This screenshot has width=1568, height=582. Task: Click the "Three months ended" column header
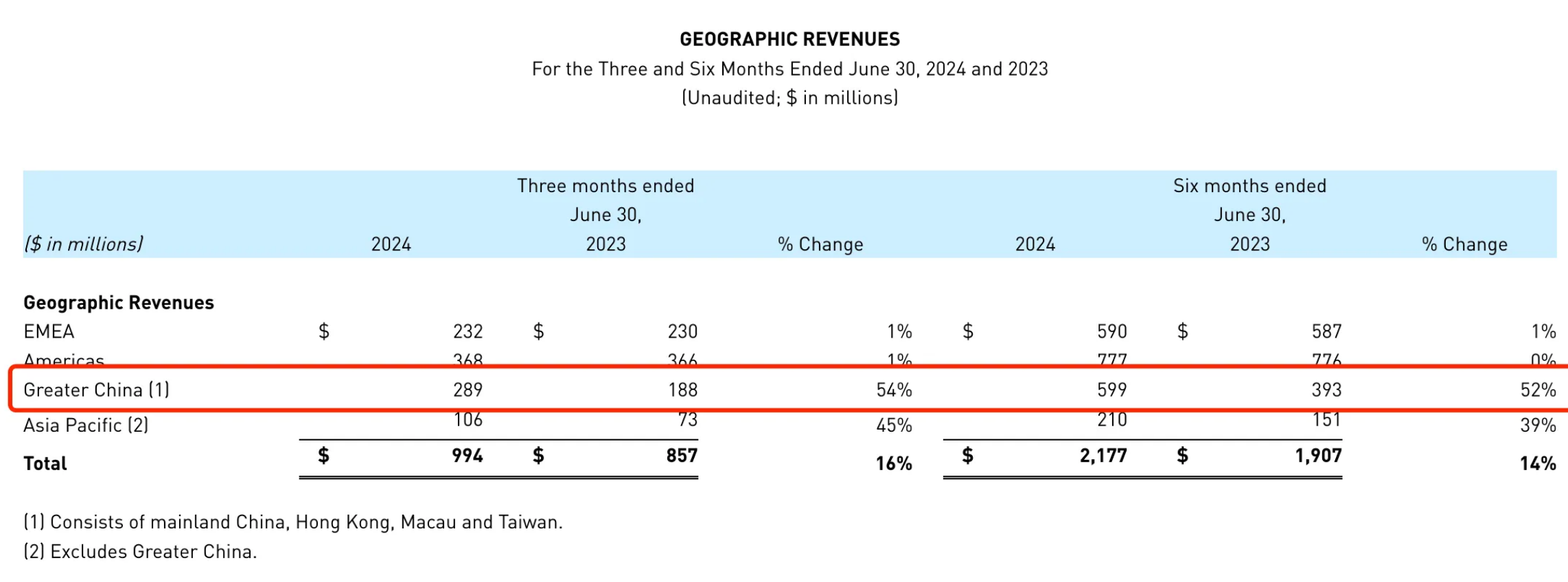pyautogui.click(x=606, y=186)
